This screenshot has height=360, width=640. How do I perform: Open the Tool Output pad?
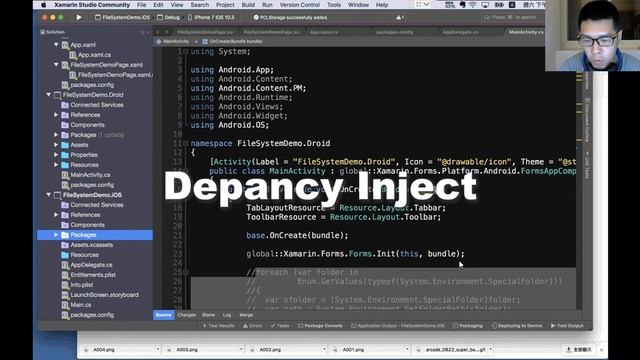pos(567,326)
